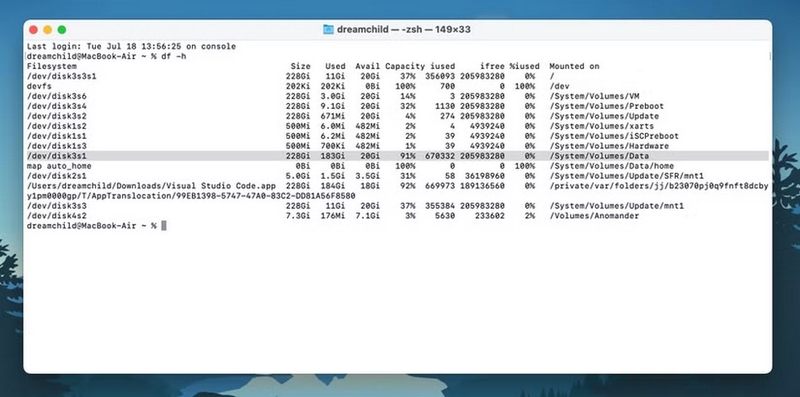Click the 'Size' column header

click(301, 66)
